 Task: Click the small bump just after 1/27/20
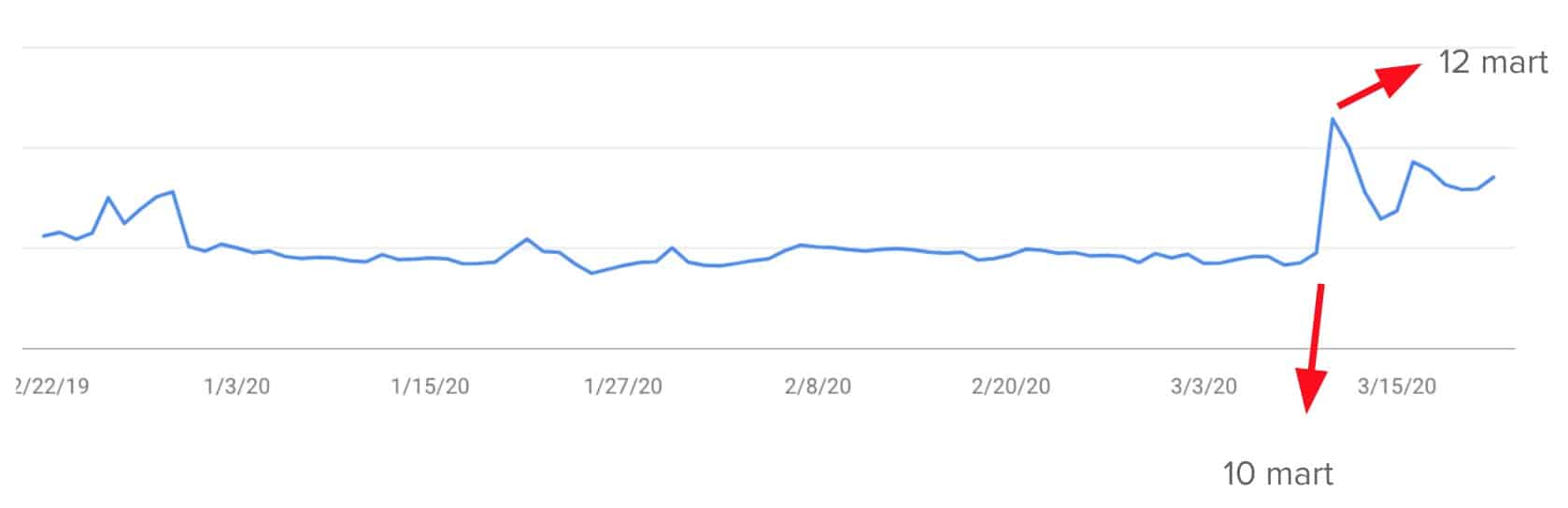pos(672,247)
